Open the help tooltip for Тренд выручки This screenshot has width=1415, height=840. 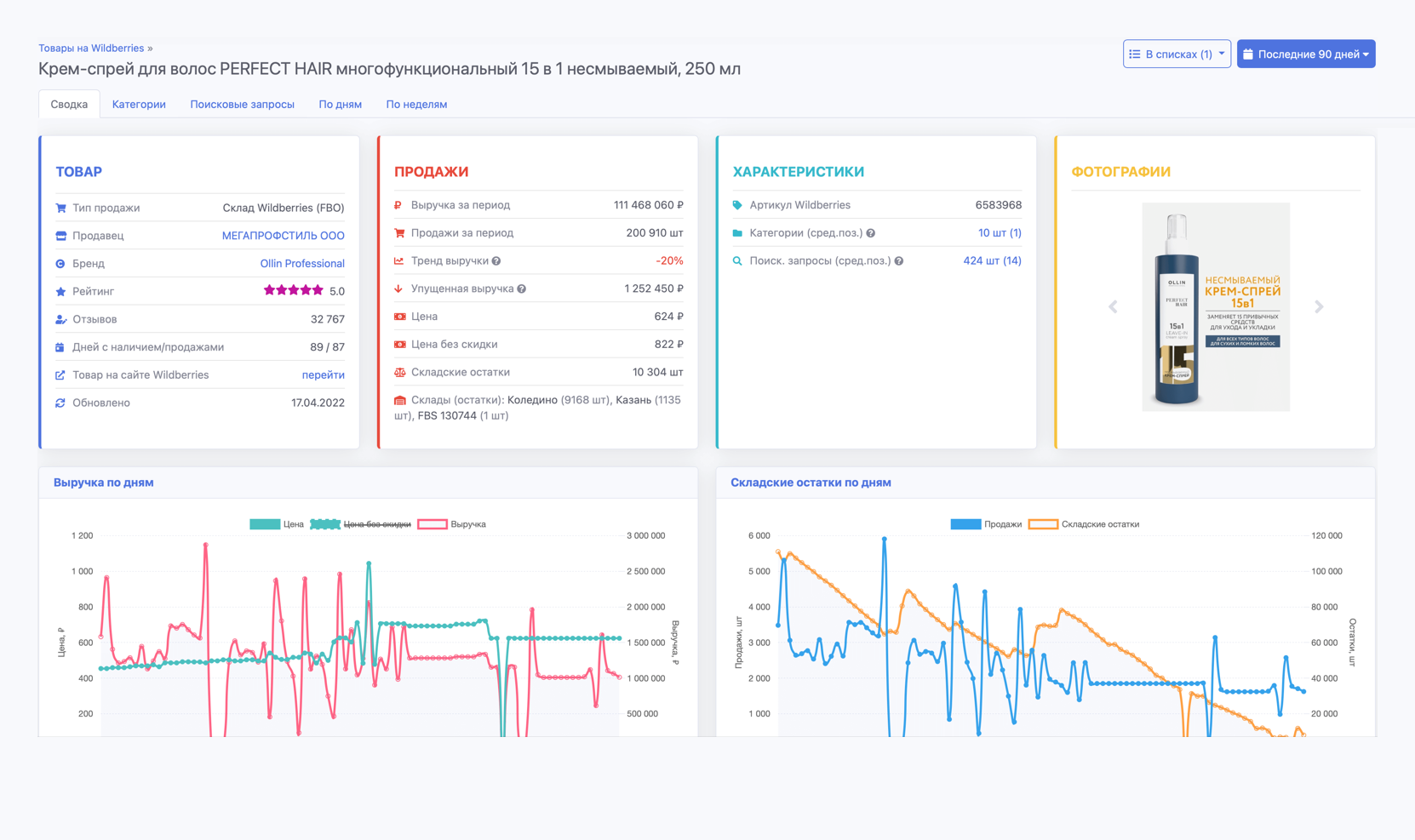[496, 261]
